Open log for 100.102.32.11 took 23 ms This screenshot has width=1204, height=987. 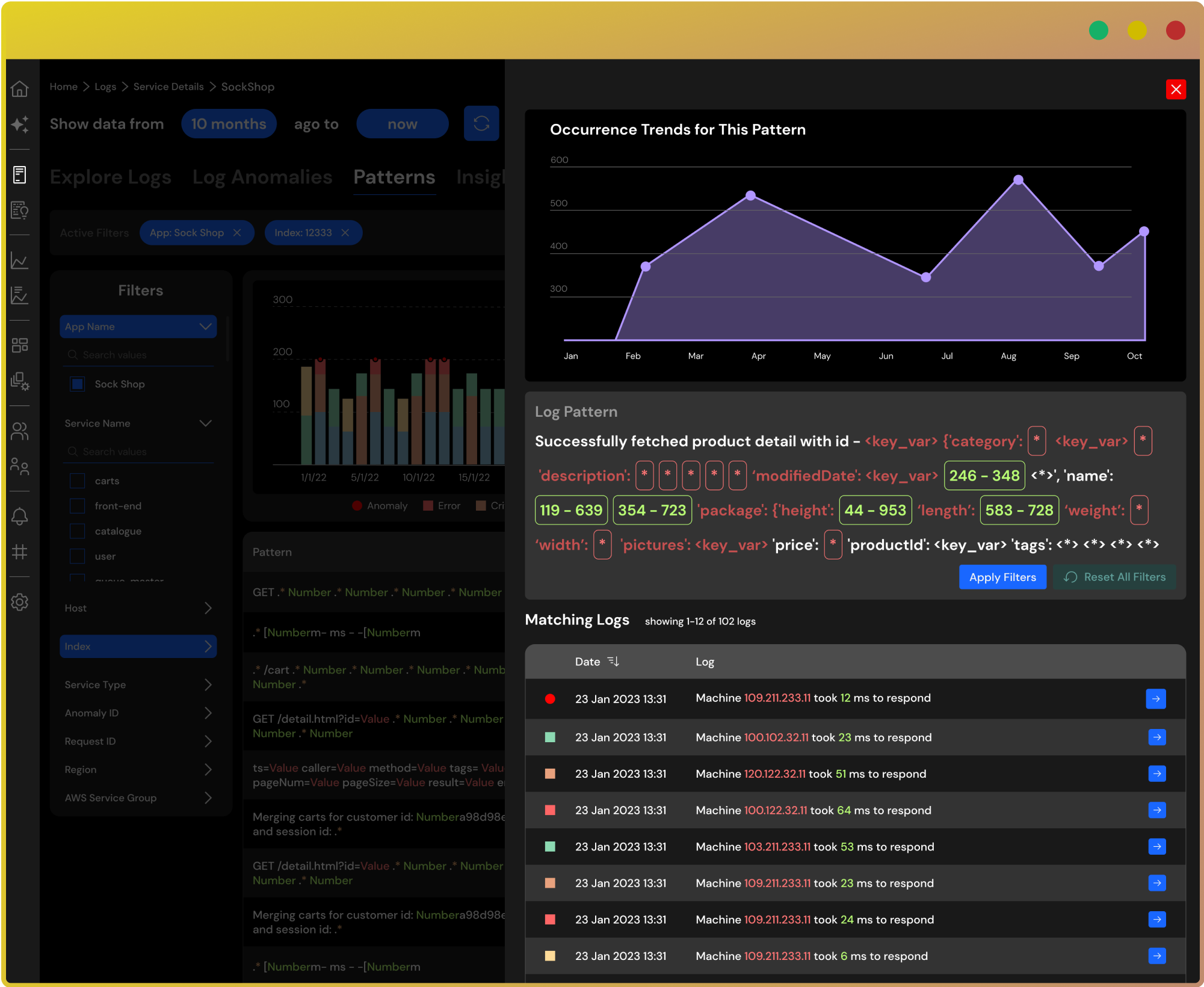(1157, 737)
